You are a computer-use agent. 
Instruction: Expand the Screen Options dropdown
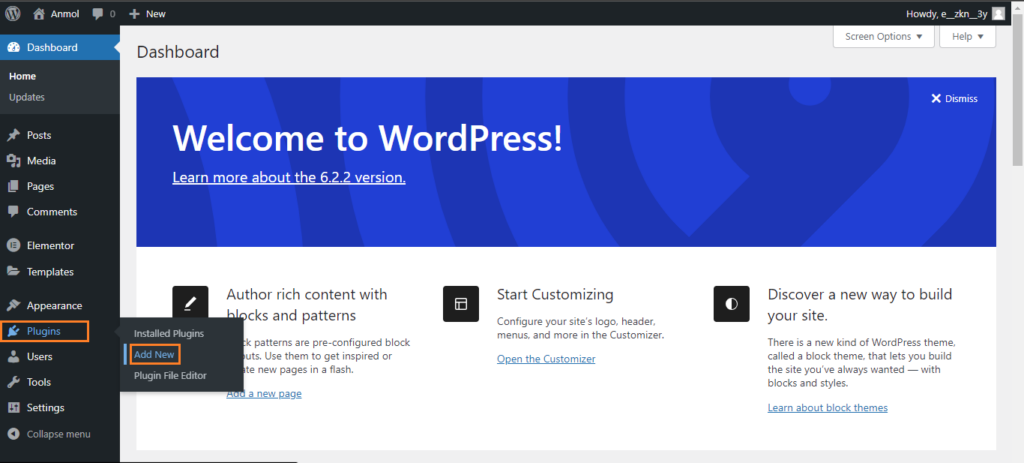point(883,37)
